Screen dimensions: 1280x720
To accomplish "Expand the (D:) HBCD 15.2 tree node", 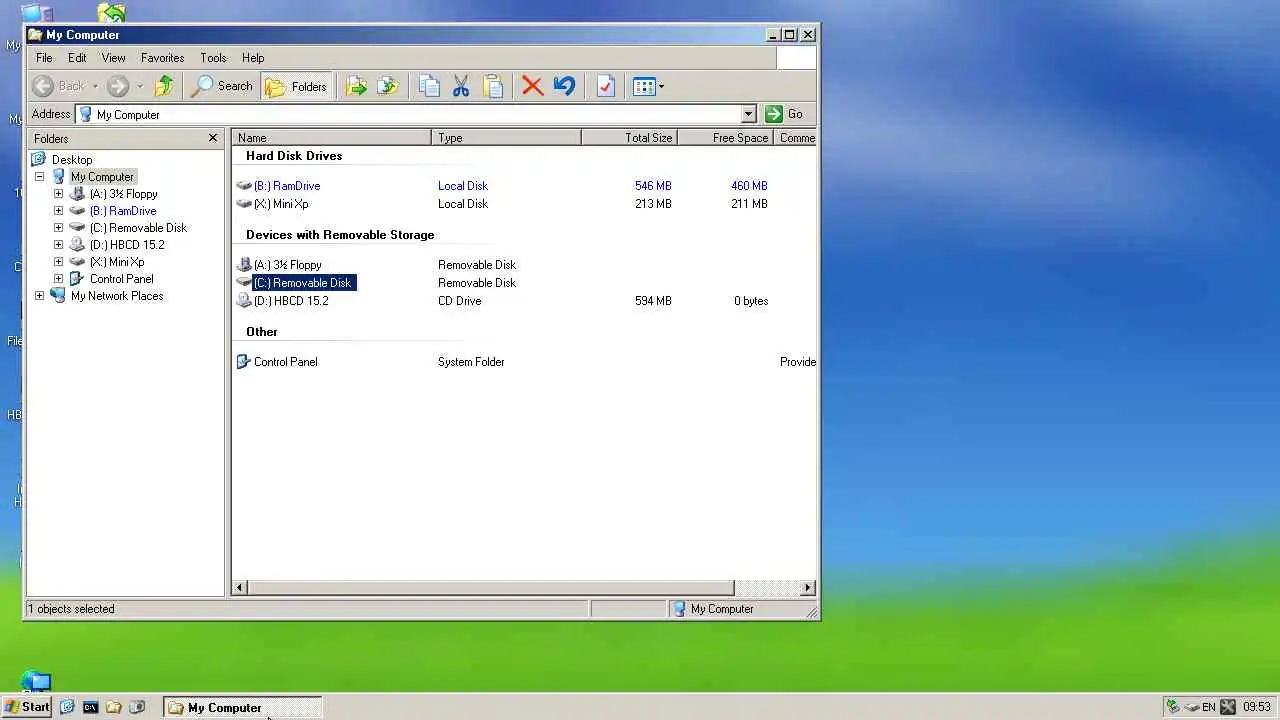I will [58, 245].
